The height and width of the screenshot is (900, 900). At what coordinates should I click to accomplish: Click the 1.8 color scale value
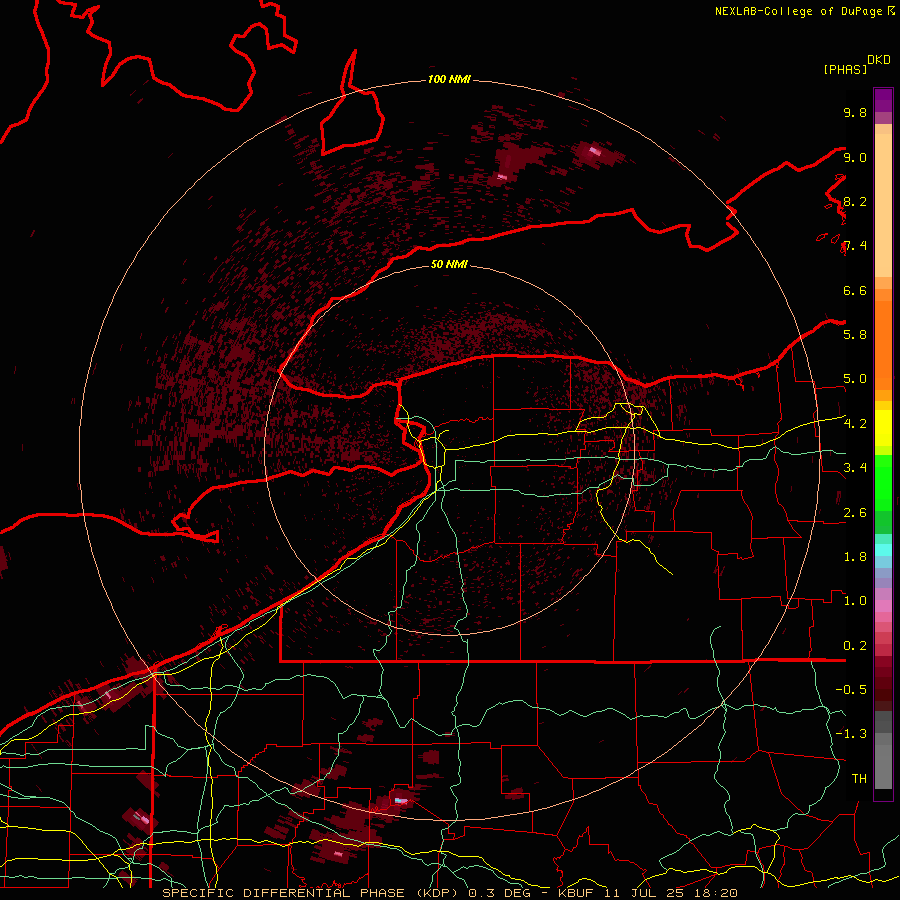855,557
